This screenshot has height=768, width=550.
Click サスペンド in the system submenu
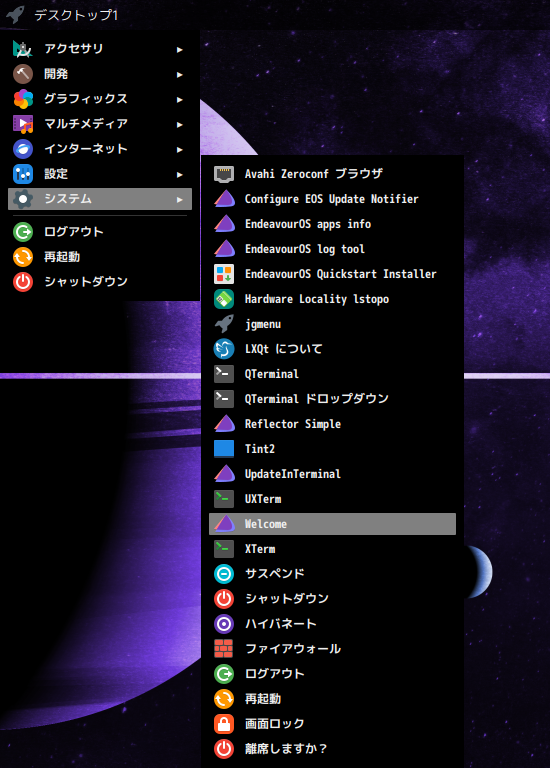[332, 574]
